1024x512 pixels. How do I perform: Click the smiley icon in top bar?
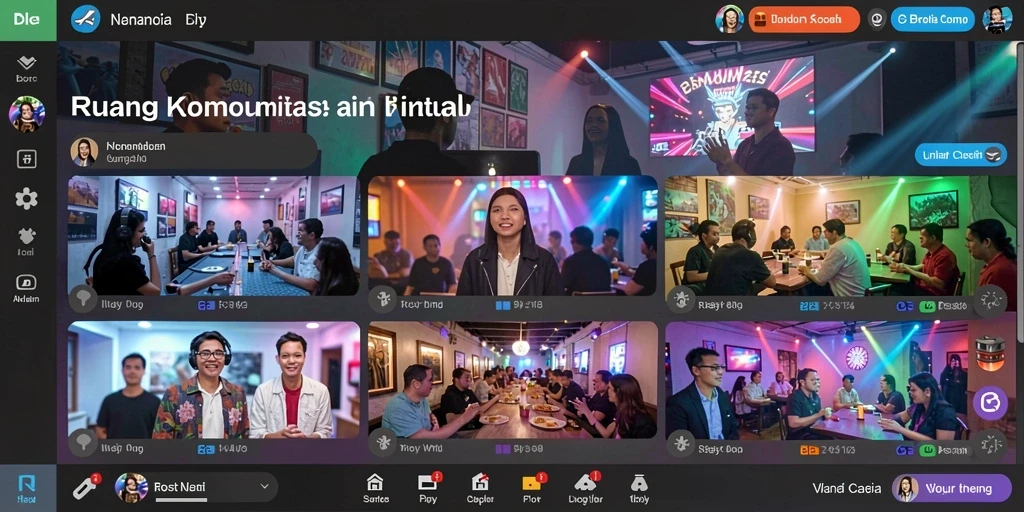coord(876,20)
